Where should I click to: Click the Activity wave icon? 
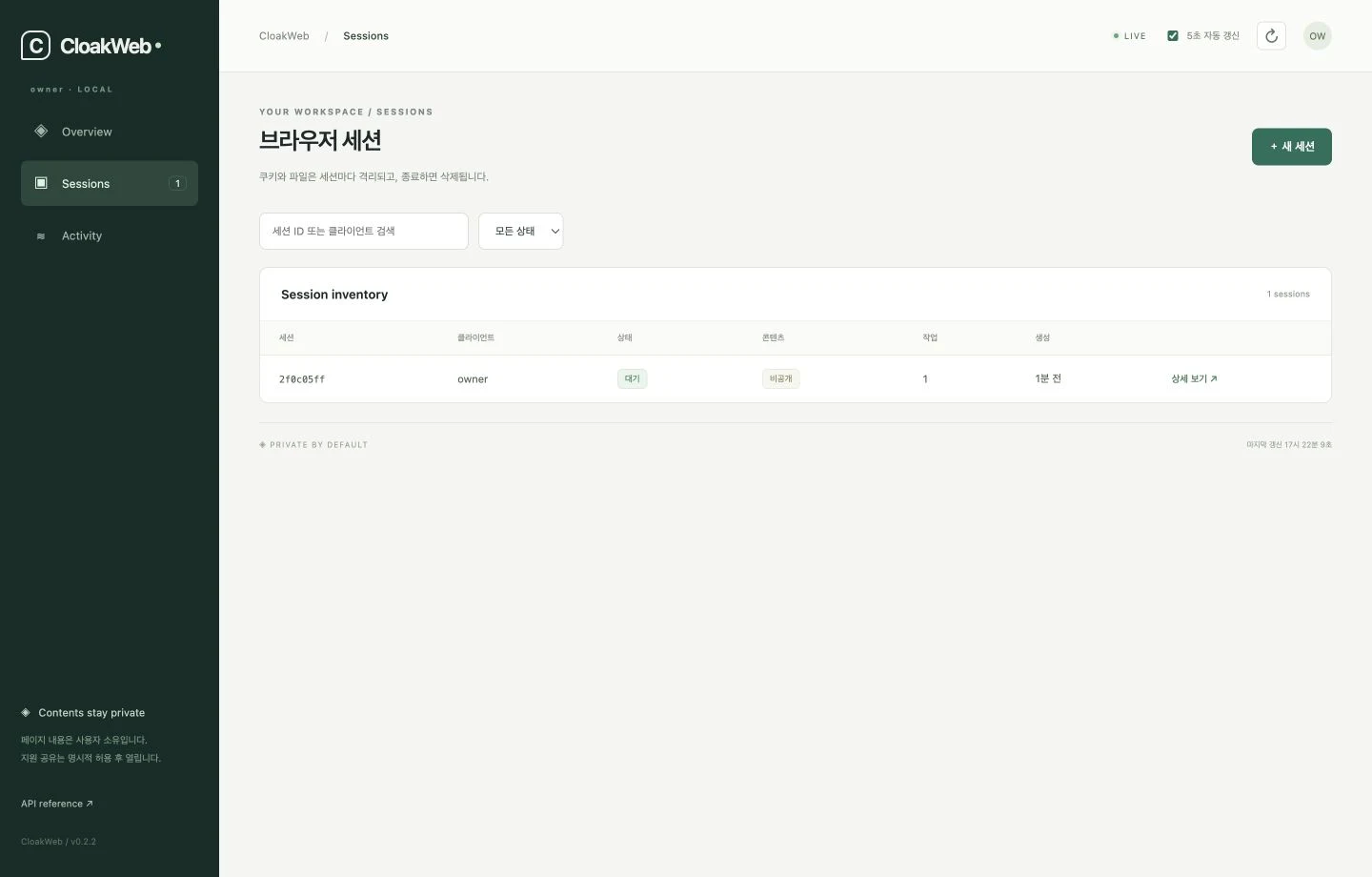[41, 236]
